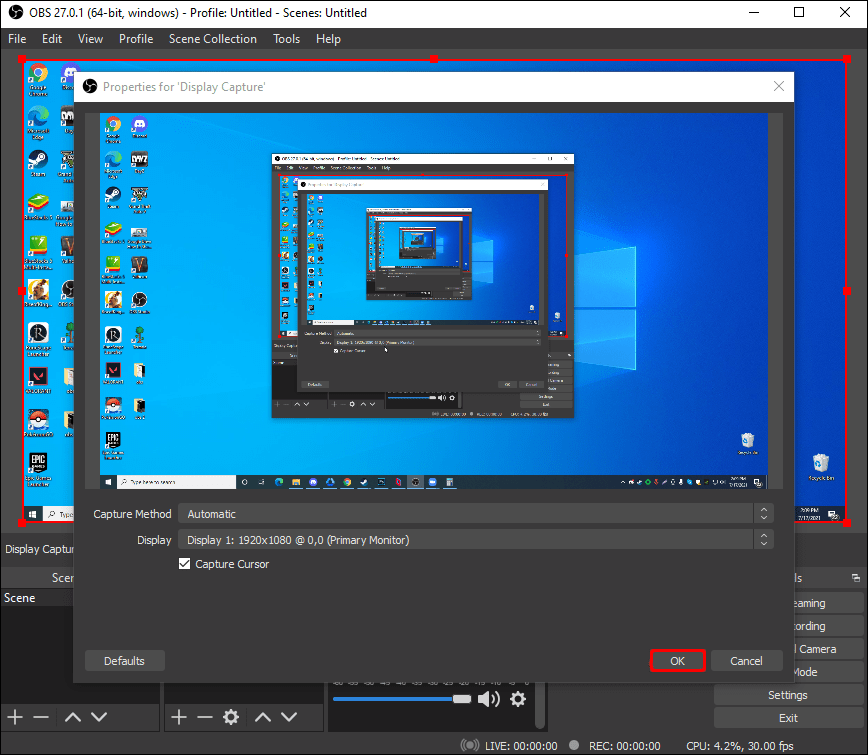
Task: Open source properties via the gear icon
Action: coord(231,717)
